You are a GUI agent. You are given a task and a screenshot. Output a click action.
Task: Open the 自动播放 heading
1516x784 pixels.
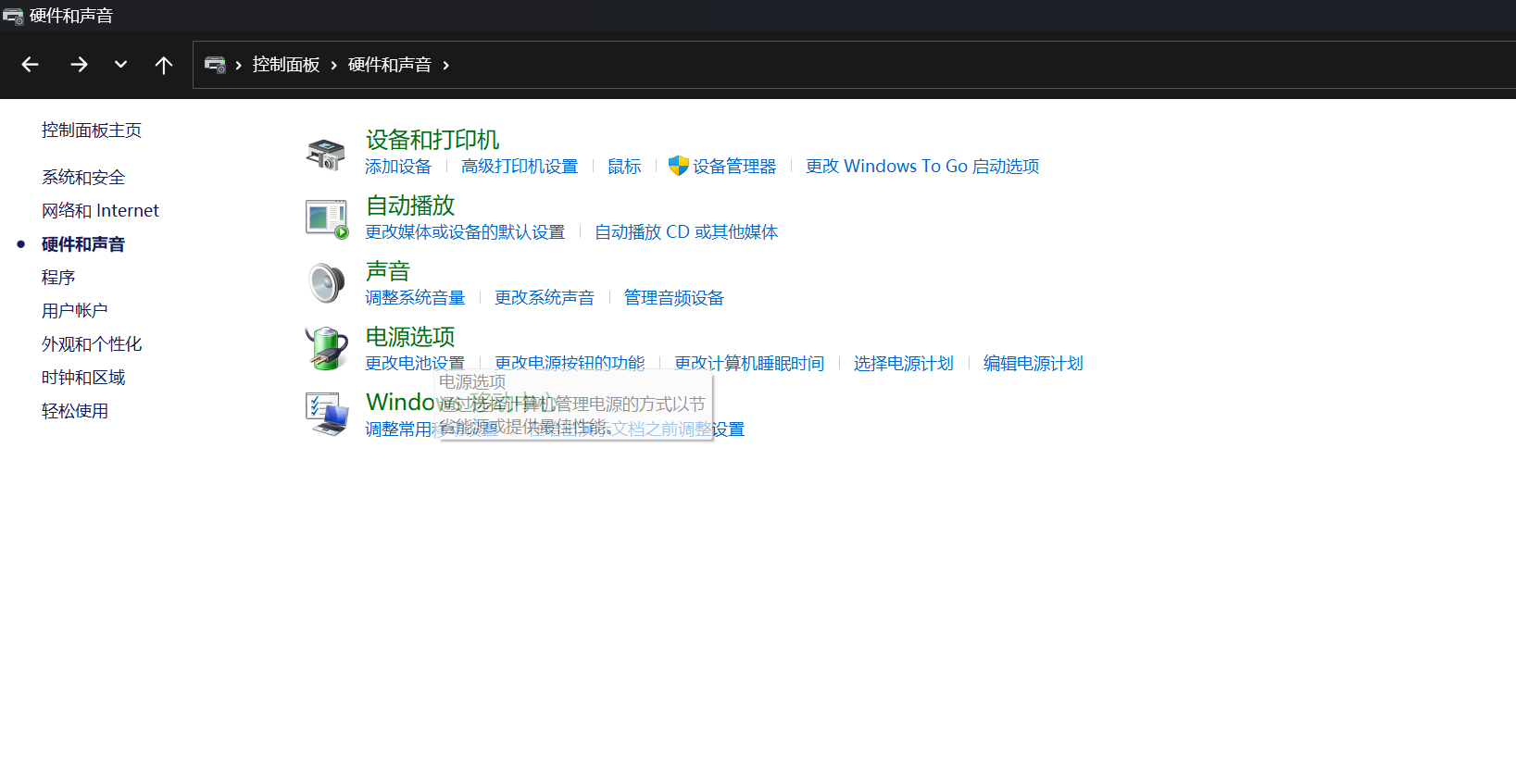410,205
